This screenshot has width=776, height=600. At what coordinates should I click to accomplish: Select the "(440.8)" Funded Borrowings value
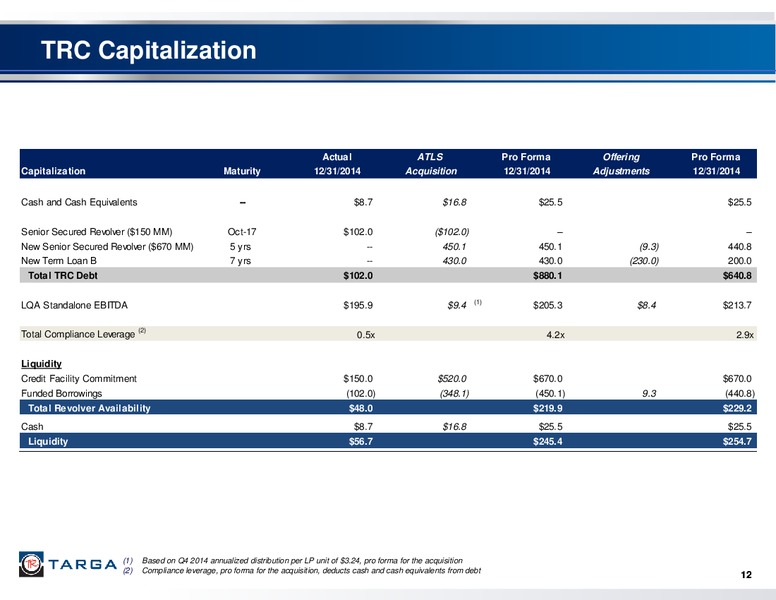tap(739, 394)
